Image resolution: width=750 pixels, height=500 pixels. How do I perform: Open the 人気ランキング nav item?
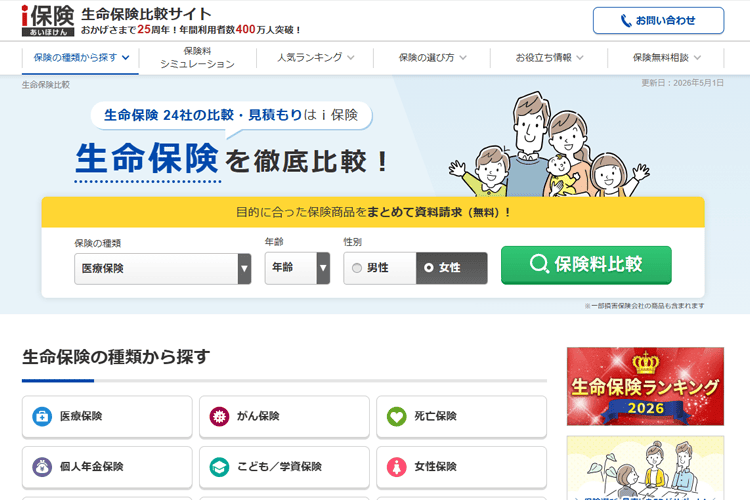point(315,58)
